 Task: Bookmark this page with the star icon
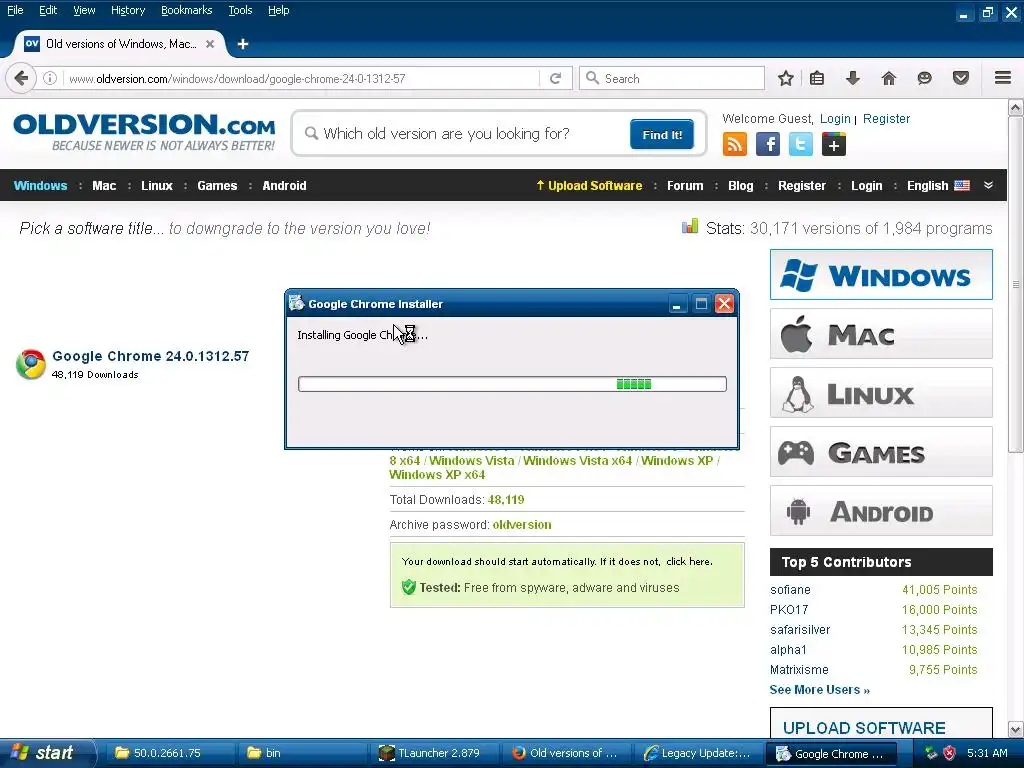click(x=786, y=78)
